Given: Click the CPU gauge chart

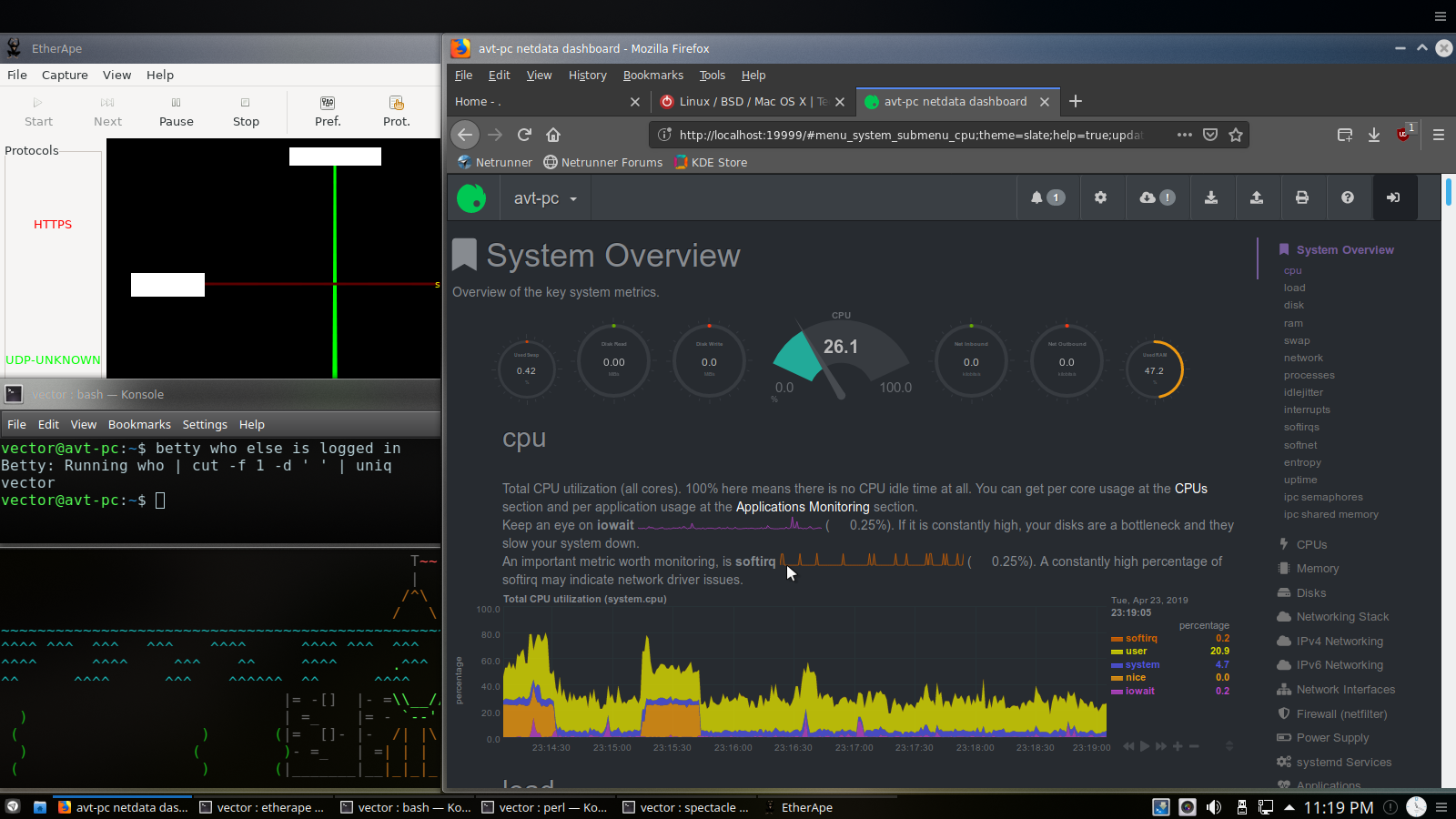Looking at the screenshot, I should (x=841, y=358).
